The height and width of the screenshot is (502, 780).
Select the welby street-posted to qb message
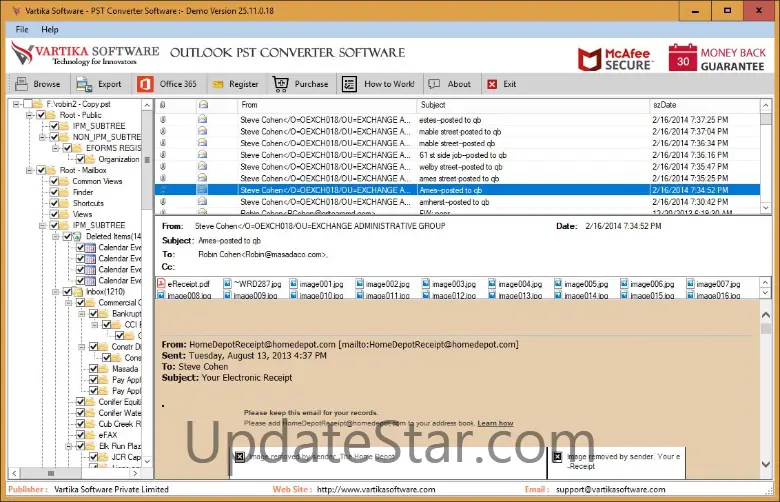tap(457, 167)
